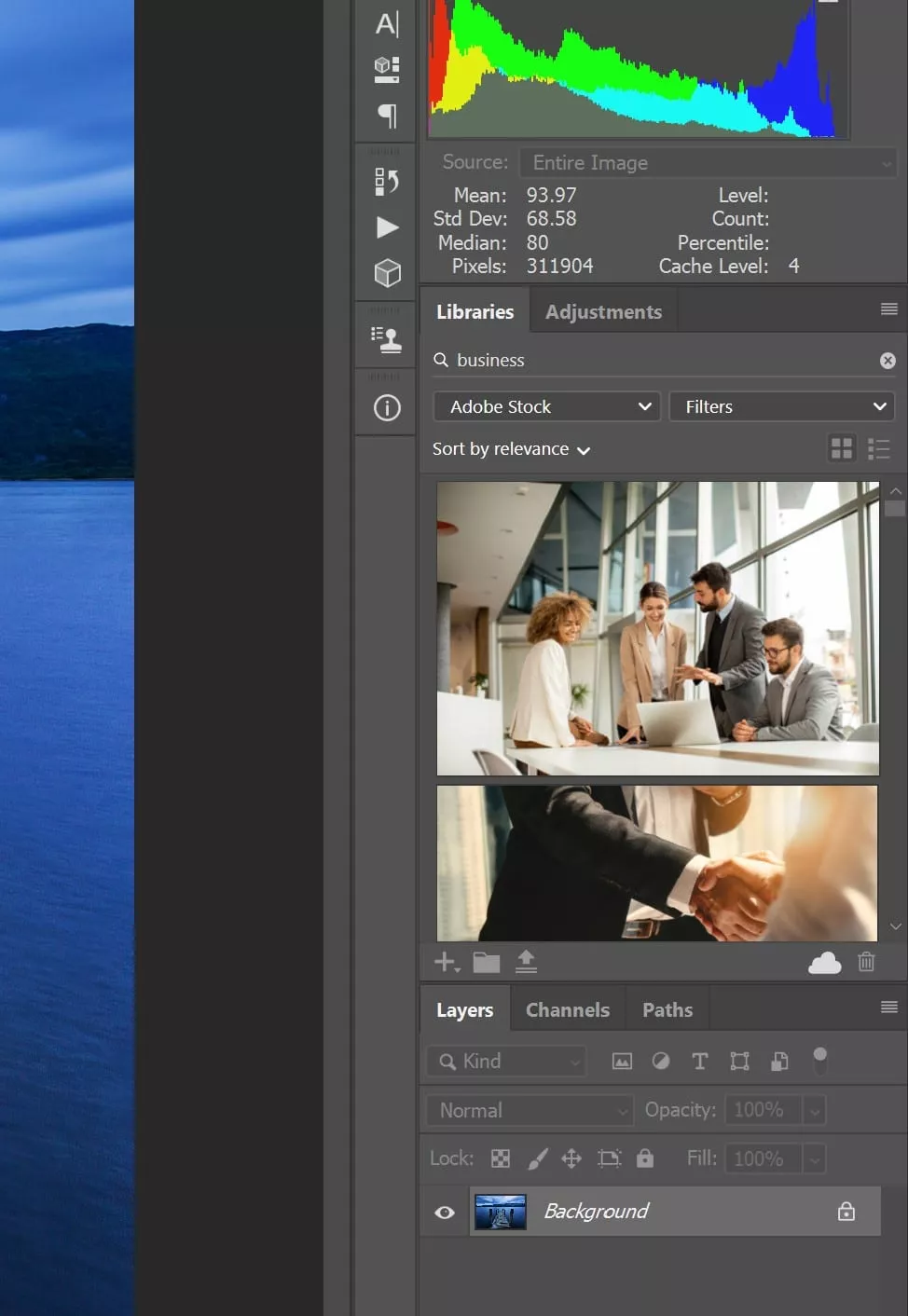Hide the Background layer
The width and height of the screenshot is (908, 1316).
click(x=445, y=1213)
